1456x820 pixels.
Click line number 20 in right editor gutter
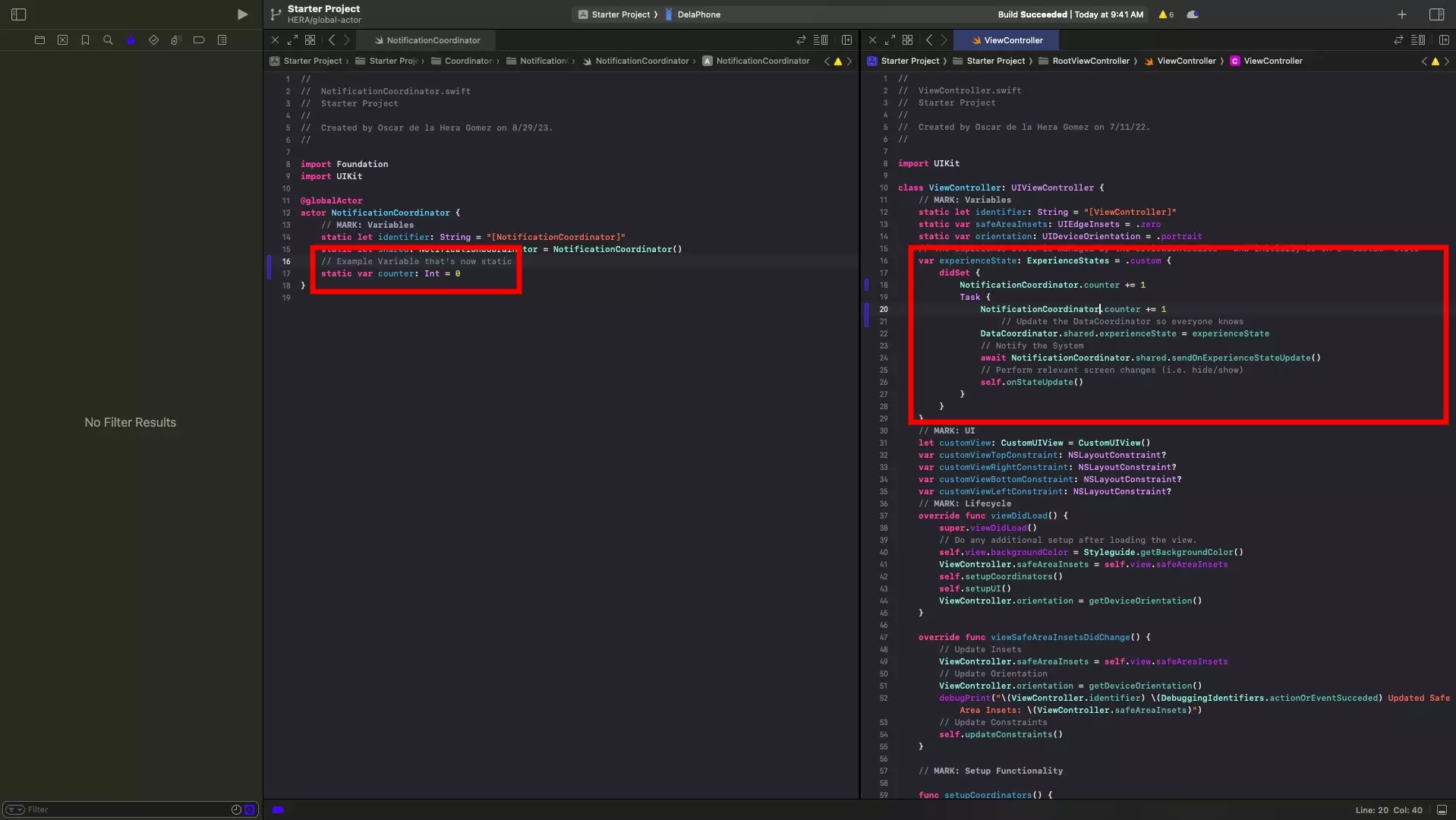[x=884, y=309]
